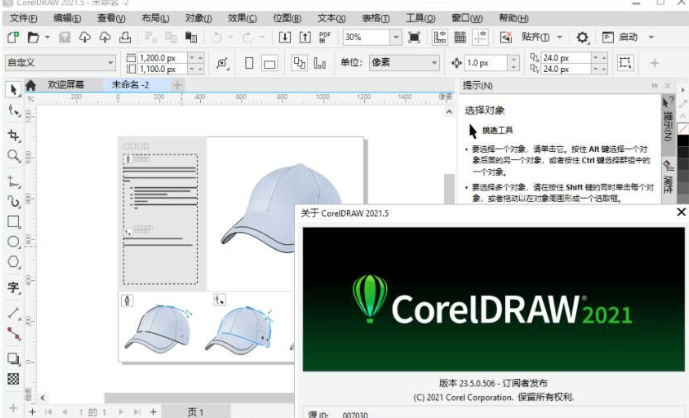
Task: Toggle the Show guidelines button
Action: (480, 37)
